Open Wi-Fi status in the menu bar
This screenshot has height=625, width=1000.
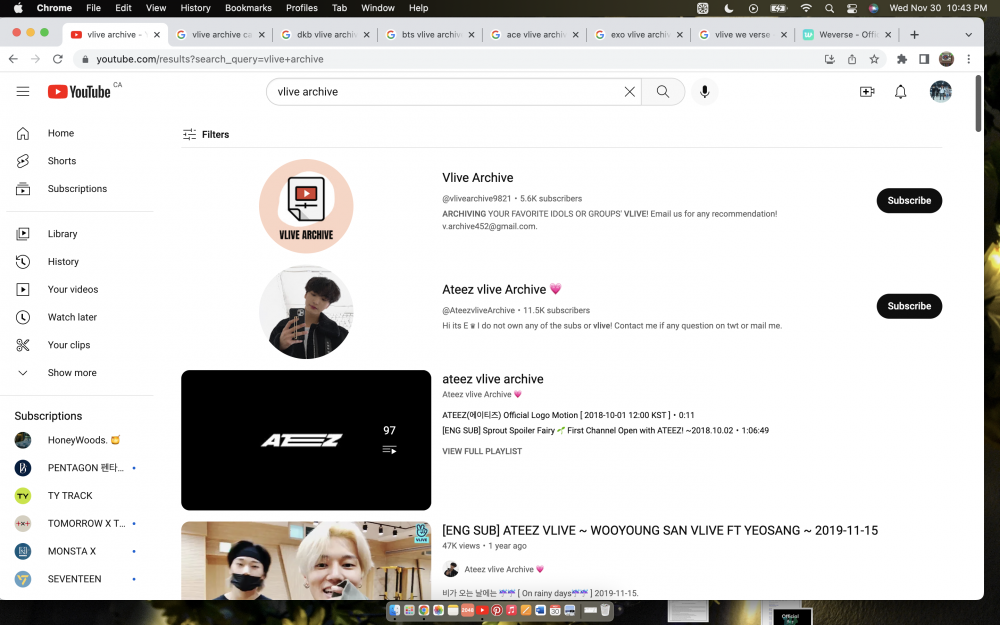tap(806, 8)
